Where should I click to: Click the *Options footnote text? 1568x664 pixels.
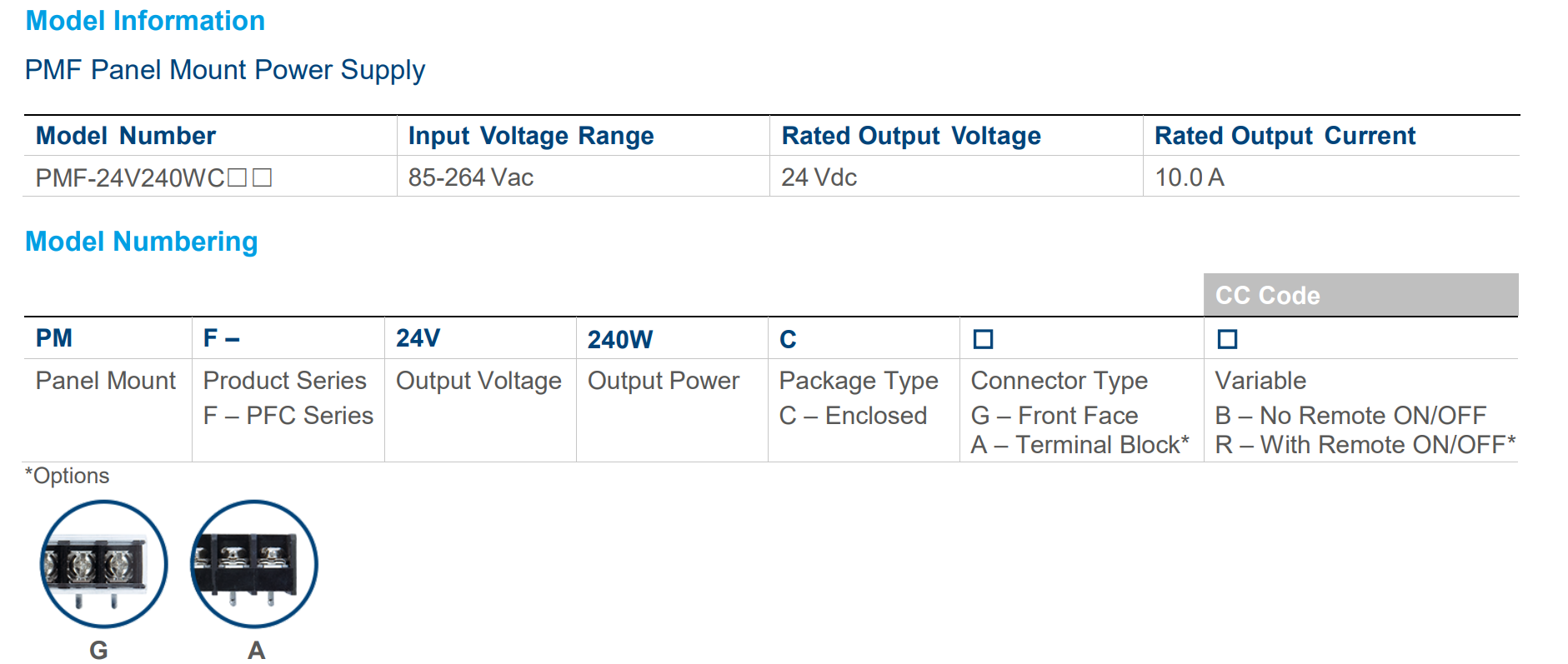pos(68,476)
